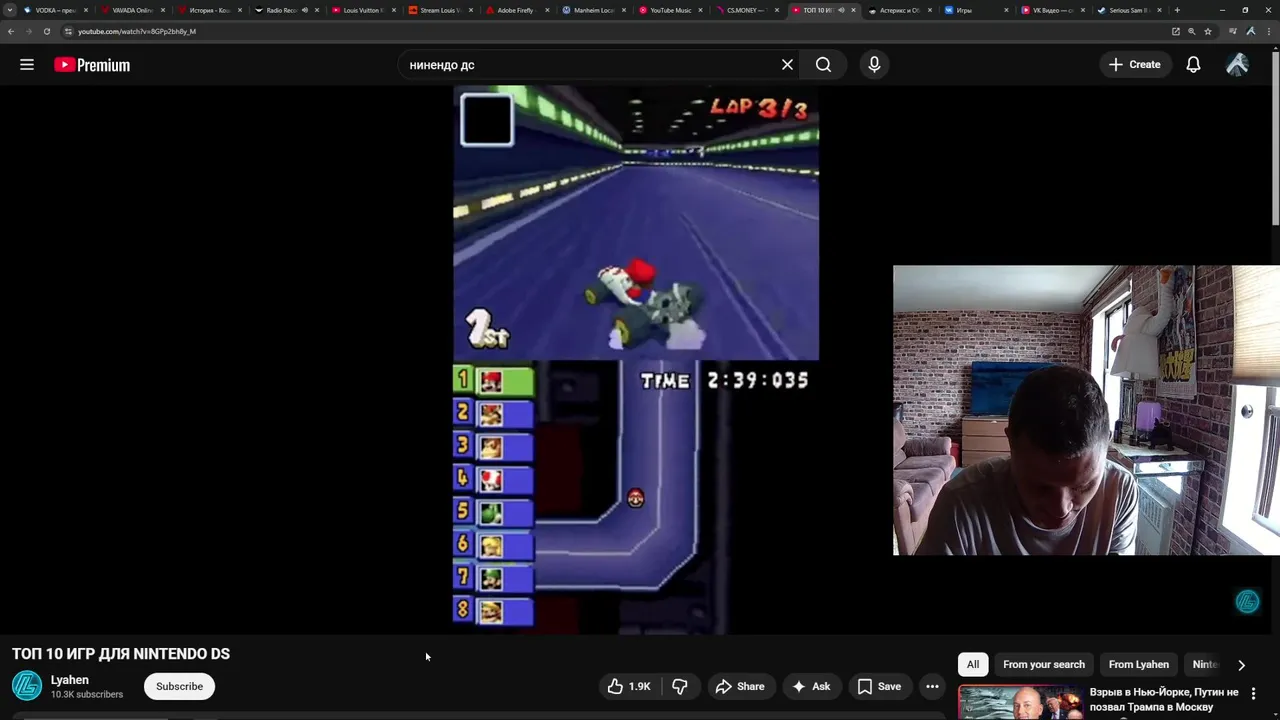View site information icon in address bar

pyautogui.click(x=68, y=31)
